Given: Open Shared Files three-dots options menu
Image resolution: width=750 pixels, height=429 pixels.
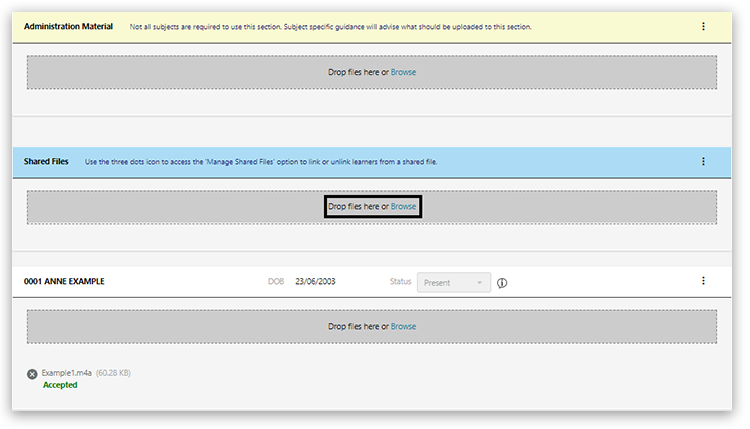Looking at the screenshot, I should (x=703, y=161).
